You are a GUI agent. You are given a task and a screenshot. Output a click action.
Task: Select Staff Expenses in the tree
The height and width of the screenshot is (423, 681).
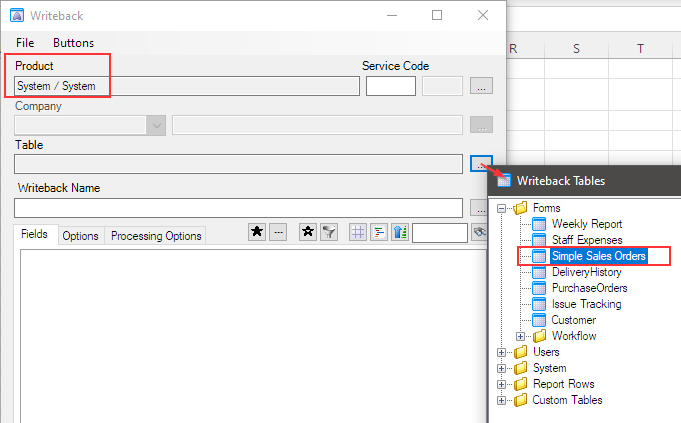click(x=587, y=240)
